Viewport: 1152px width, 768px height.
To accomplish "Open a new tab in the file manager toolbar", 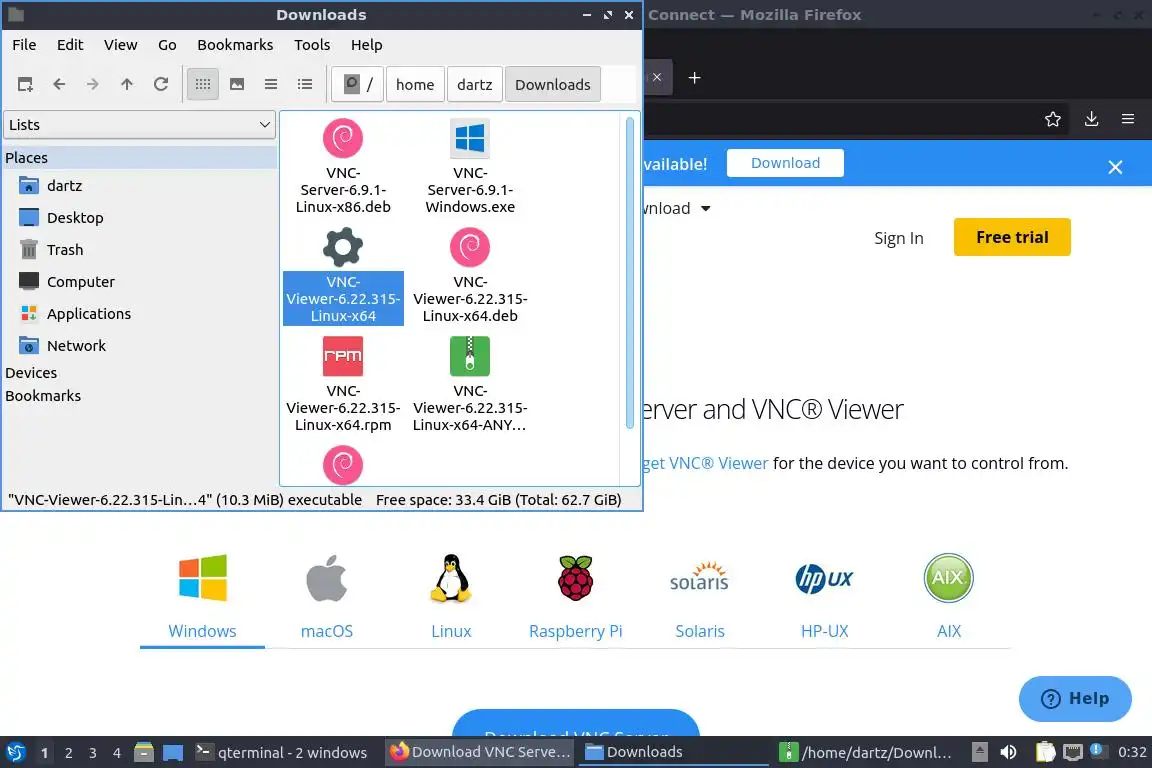I will (x=25, y=85).
